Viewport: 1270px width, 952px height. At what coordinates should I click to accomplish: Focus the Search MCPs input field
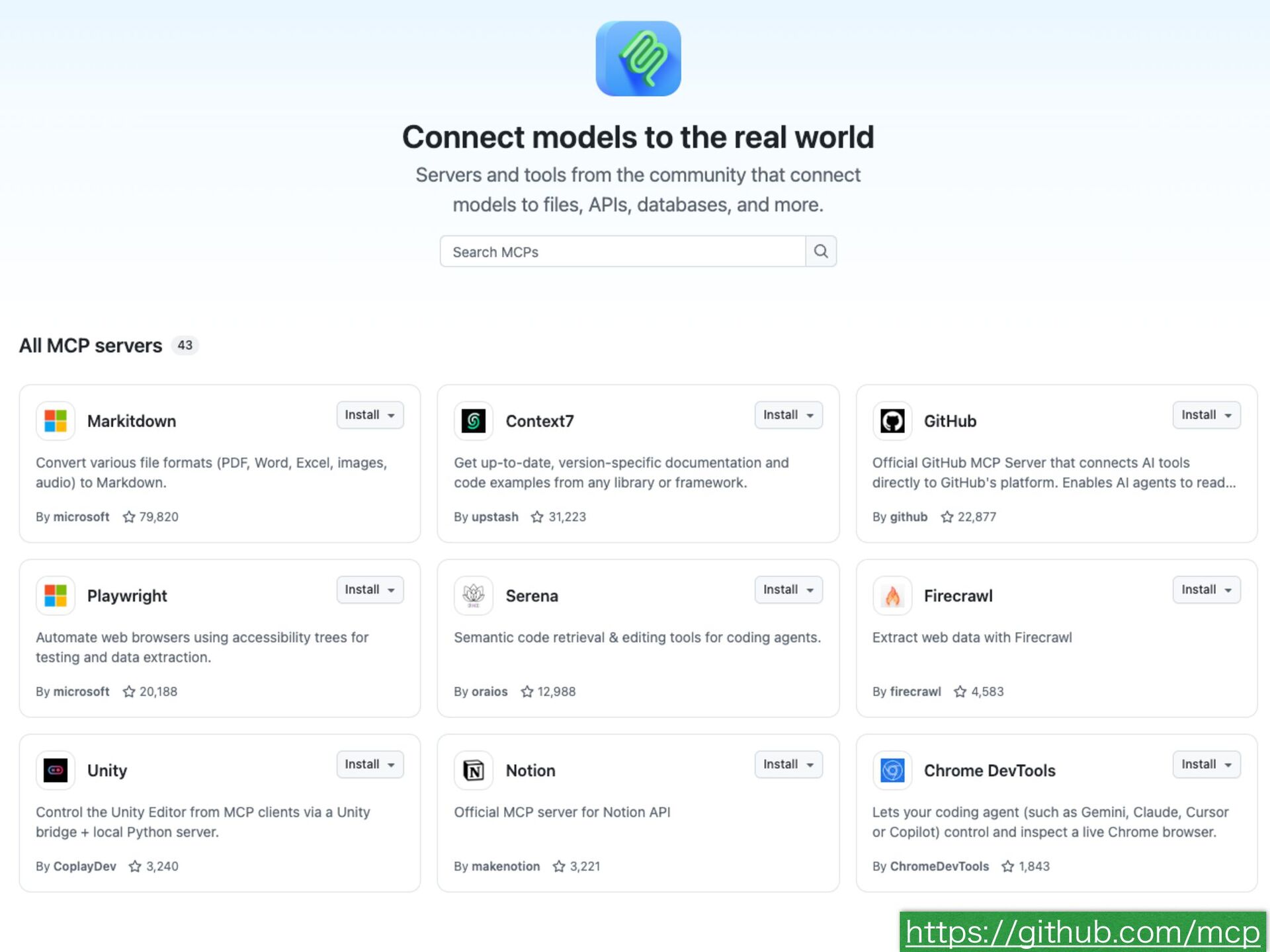(622, 252)
